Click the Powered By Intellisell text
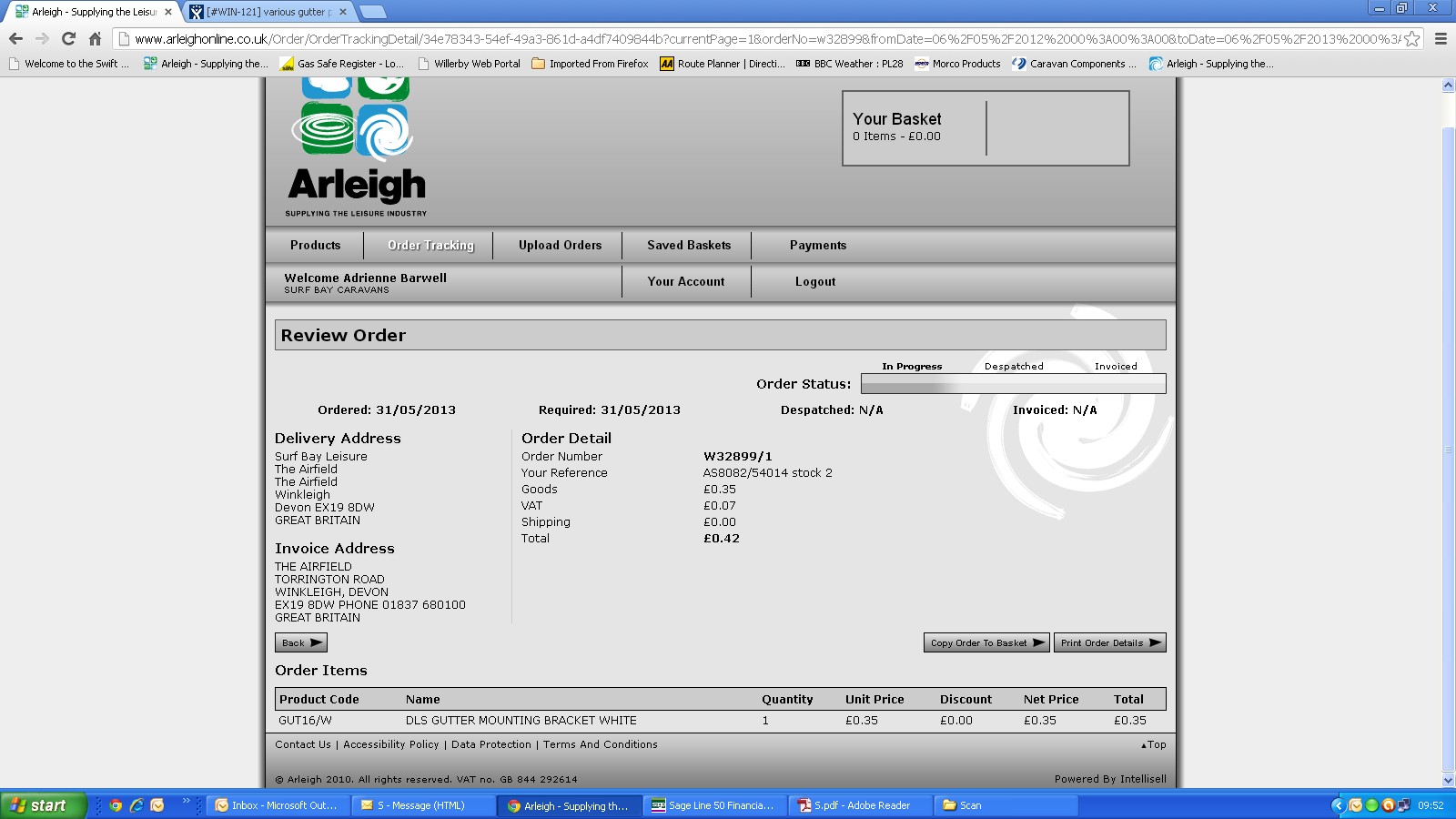 [1110, 779]
